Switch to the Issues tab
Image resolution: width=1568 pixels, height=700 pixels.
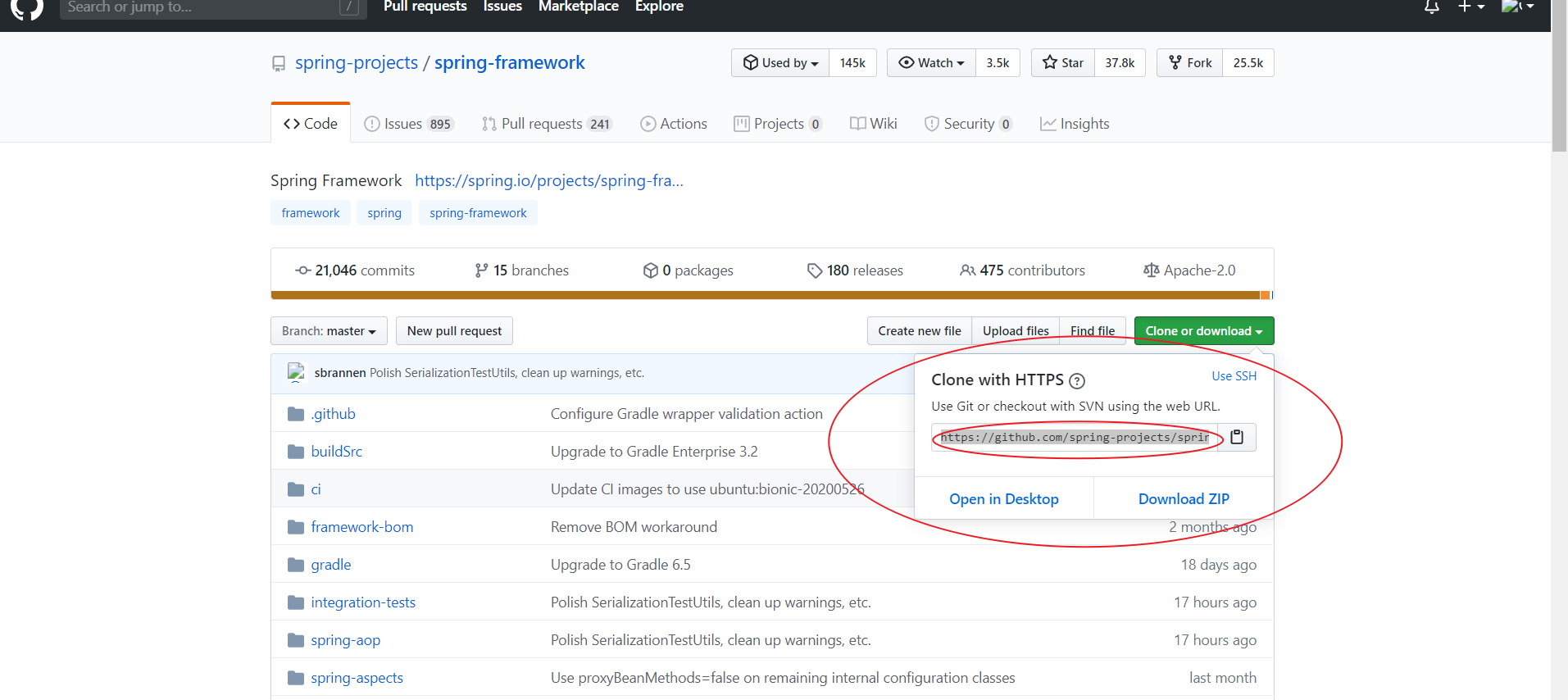(408, 124)
